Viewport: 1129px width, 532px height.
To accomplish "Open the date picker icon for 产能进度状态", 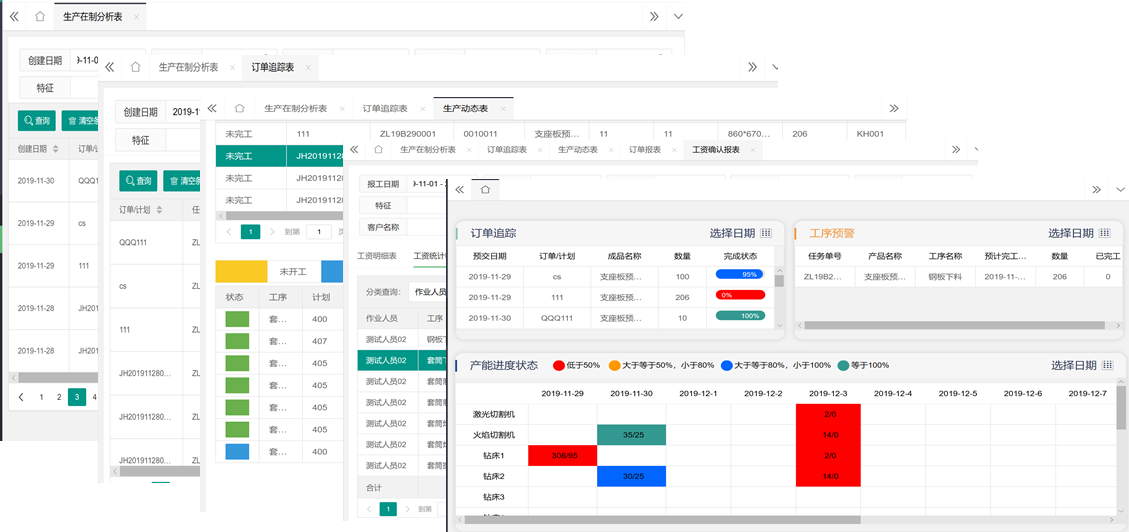I will (x=1106, y=365).
